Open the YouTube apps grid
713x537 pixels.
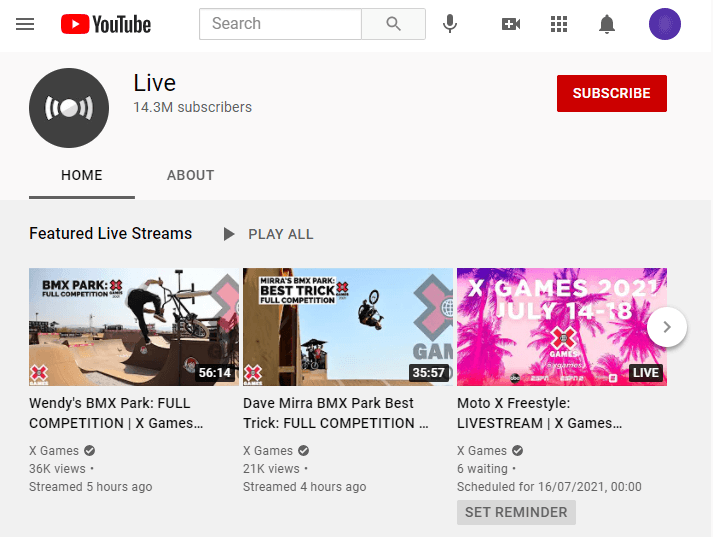[x=559, y=24]
